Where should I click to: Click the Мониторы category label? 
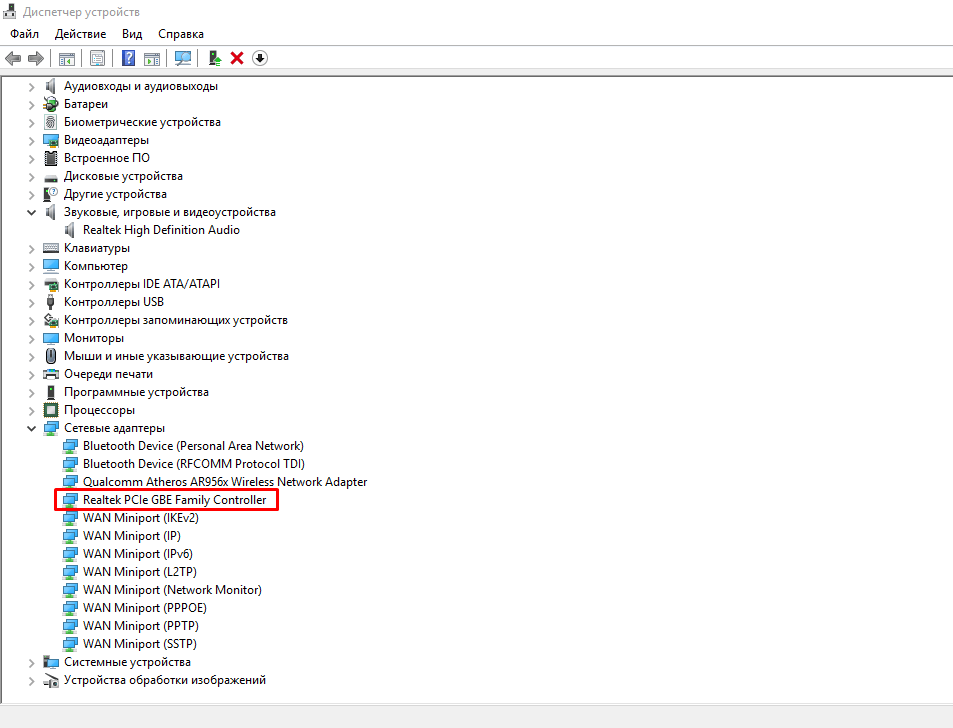94,338
